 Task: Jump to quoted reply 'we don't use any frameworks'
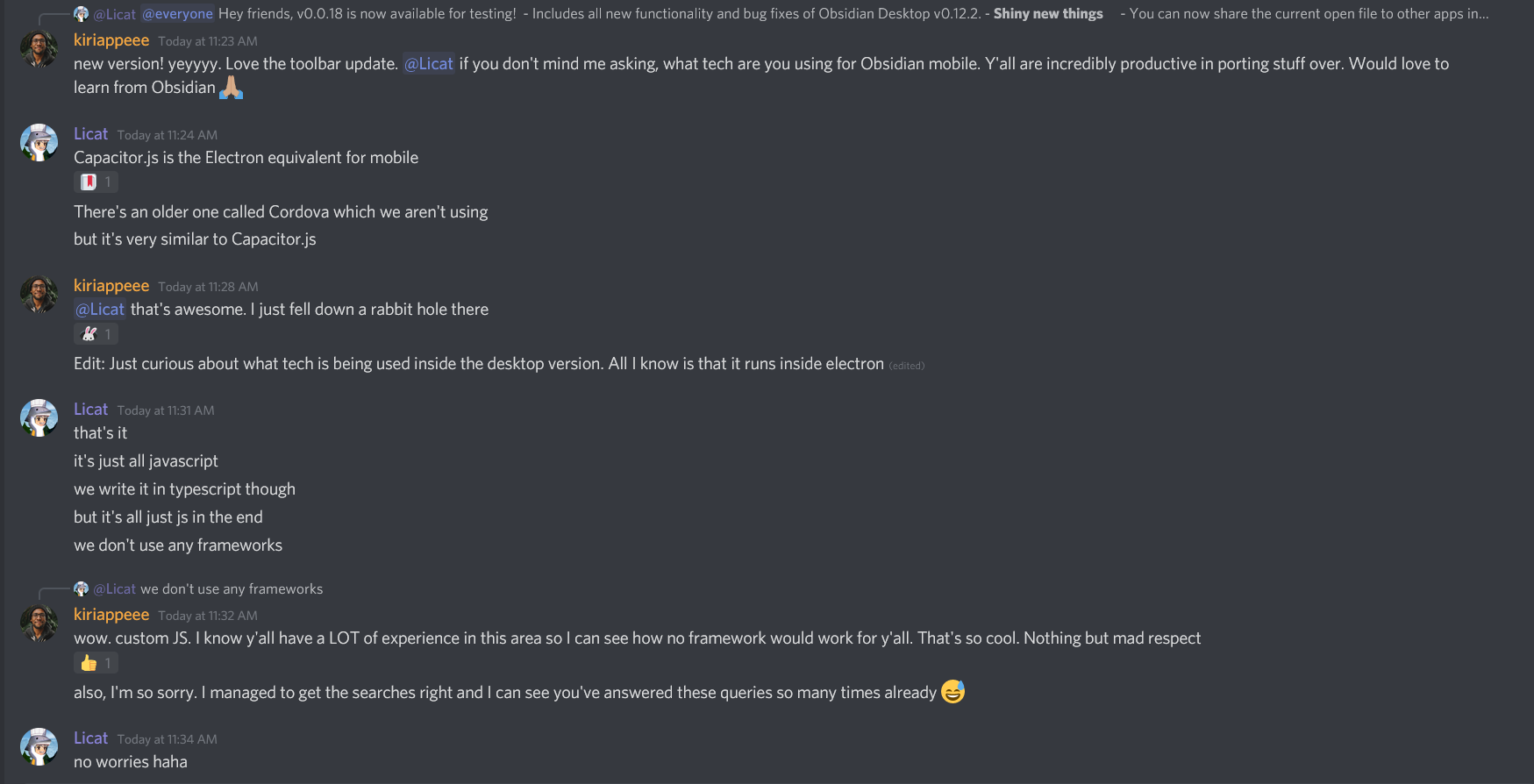tap(232, 589)
